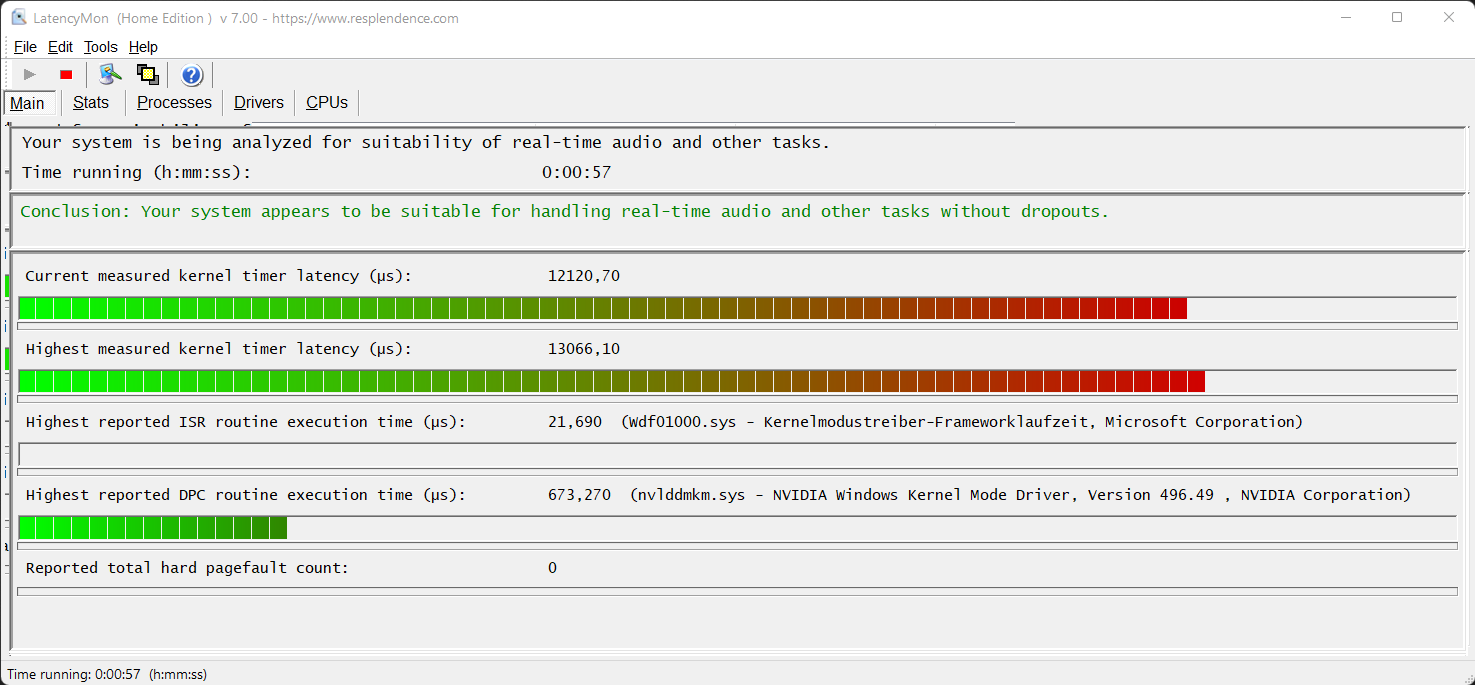Click the Wdf01000.sys driver description
Image resolution: width=1475 pixels, height=685 pixels.
coord(962,422)
